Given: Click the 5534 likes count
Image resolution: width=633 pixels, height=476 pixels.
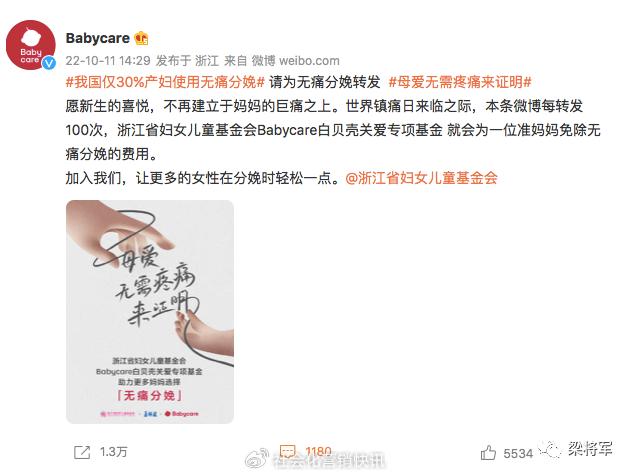Looking at the screenshot, I should [518, 453].
